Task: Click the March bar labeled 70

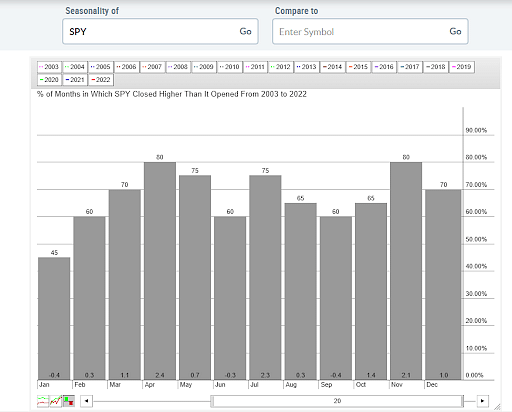Action: [125, 284]
